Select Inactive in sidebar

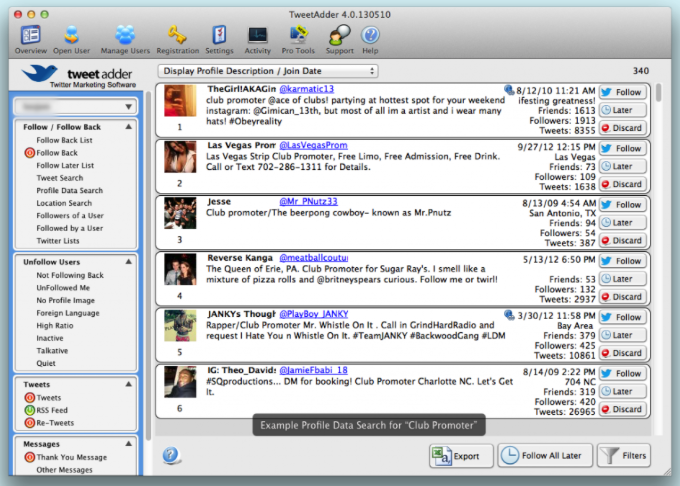pos(50,338)
